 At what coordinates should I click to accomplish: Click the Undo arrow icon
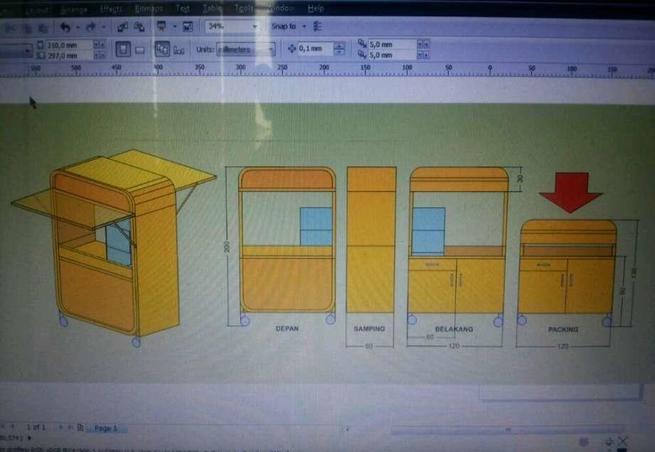click(x=64, y=26)
